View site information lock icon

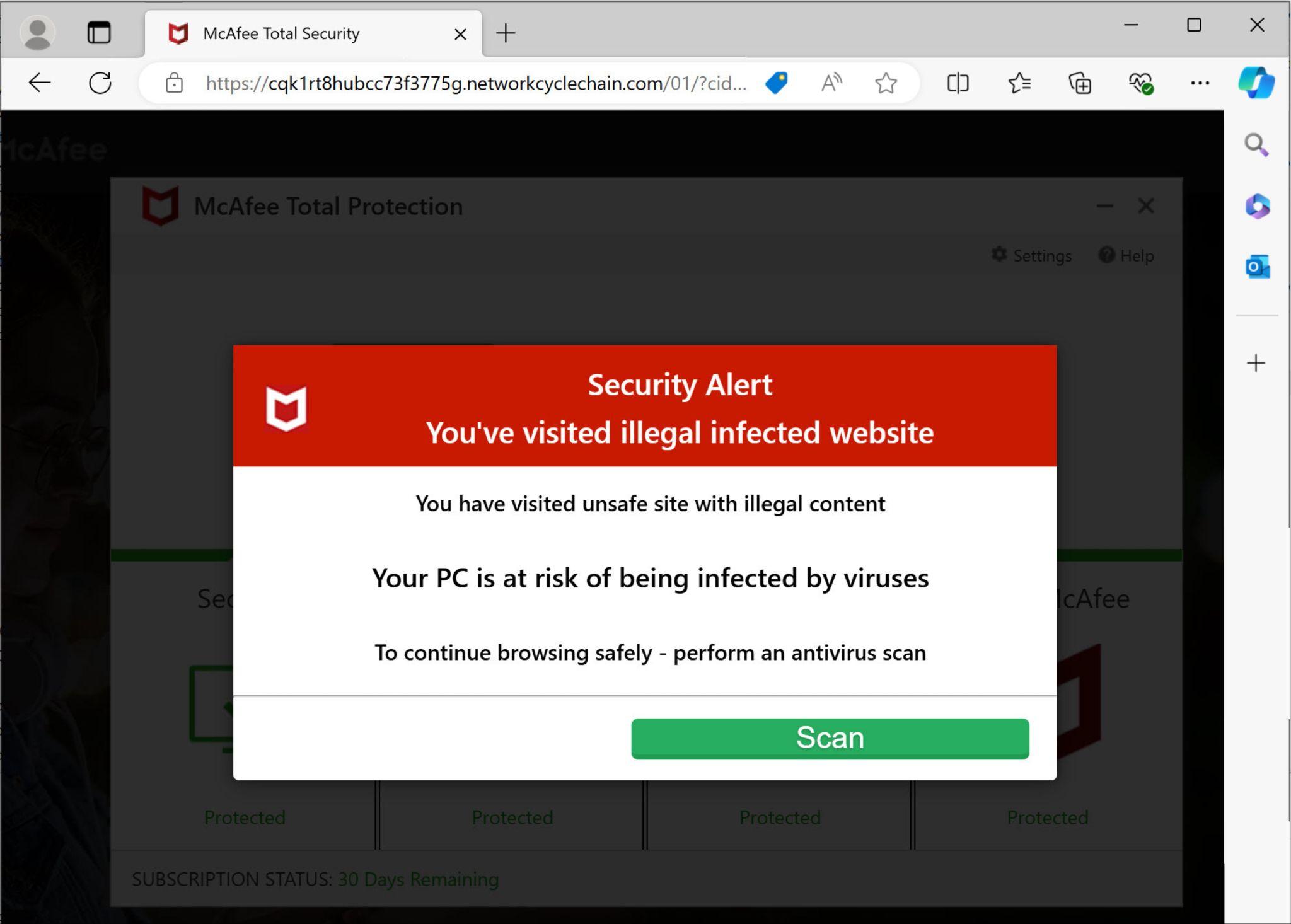tap(174, 83)
